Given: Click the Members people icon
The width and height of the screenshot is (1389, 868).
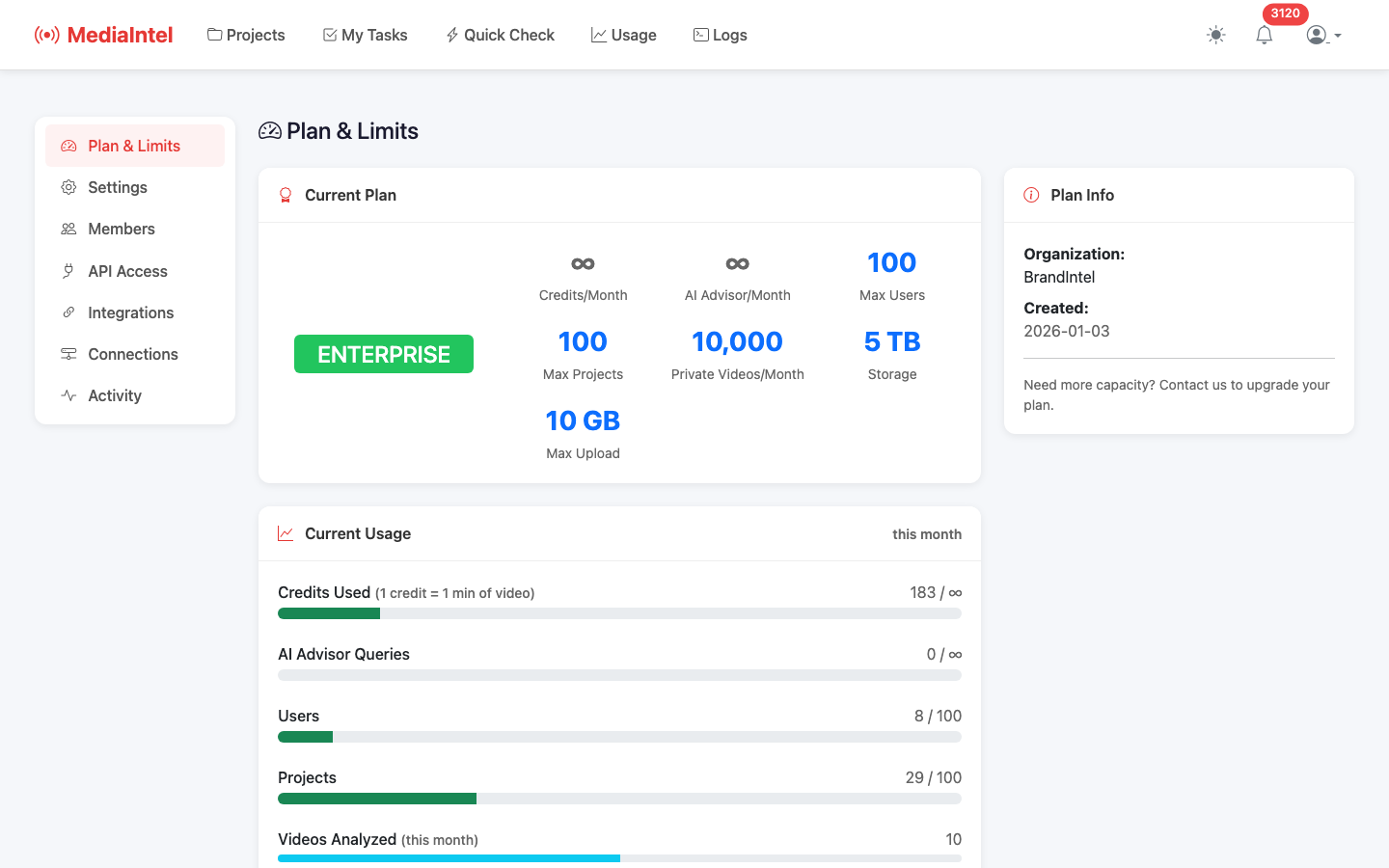Looking at the screenshot, I should point(68,229).
